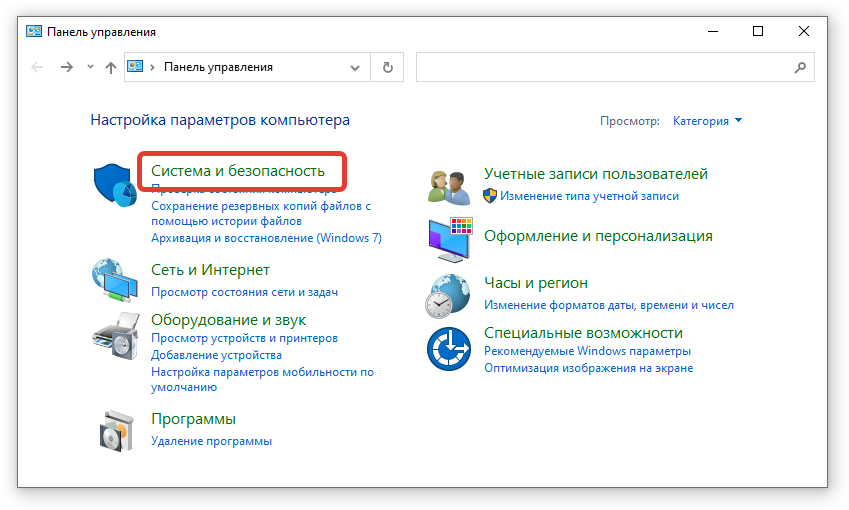Click the Hardware and Sound printer icon
The height and width of the screenshot is (510, 849).
pyautogui.click(x=115, y=335)
